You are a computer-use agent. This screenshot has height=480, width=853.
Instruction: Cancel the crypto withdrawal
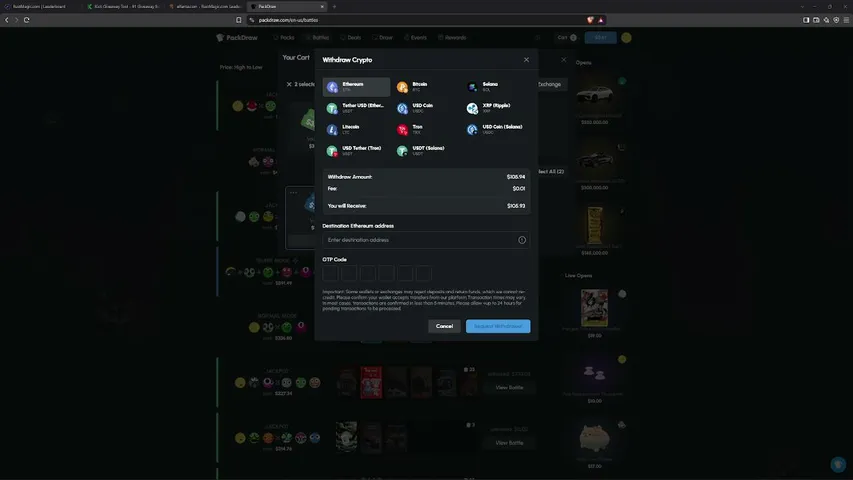(x=444, y=326)
